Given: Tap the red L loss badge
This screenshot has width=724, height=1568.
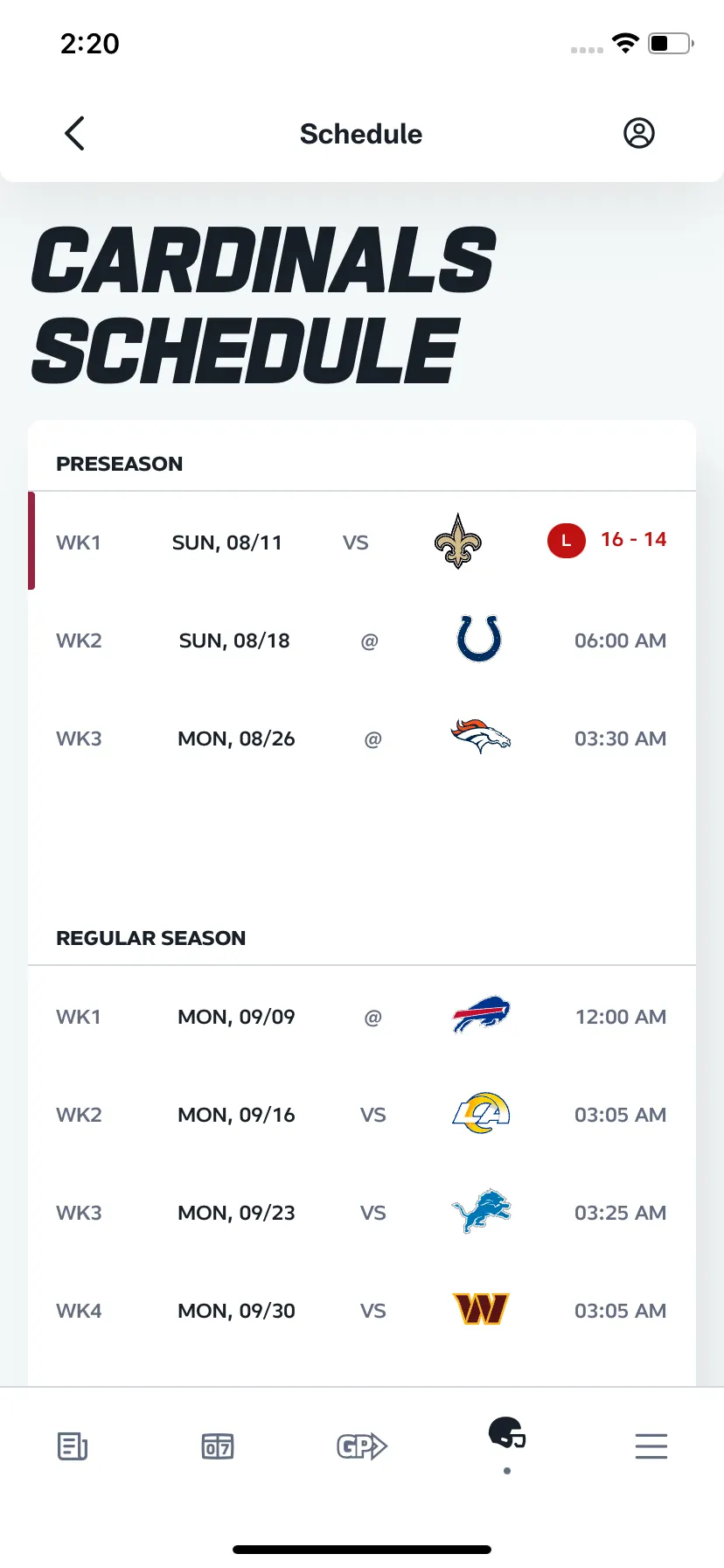Looking at the screenshot, I should point(566,541).
